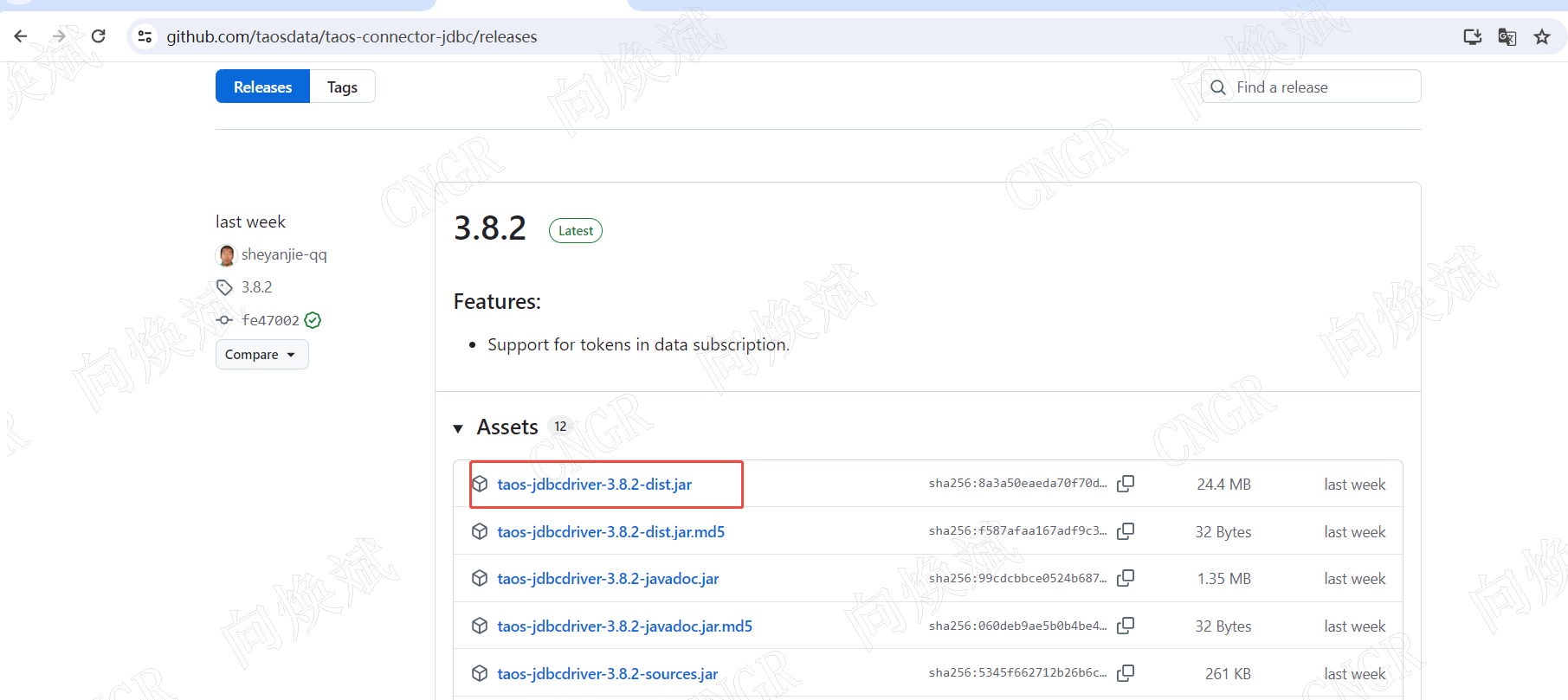Screen dimensions: 1568x700
Task: Click hash text sha256:060deb9ae5b0b4be4…
Action: [1017, 626]
